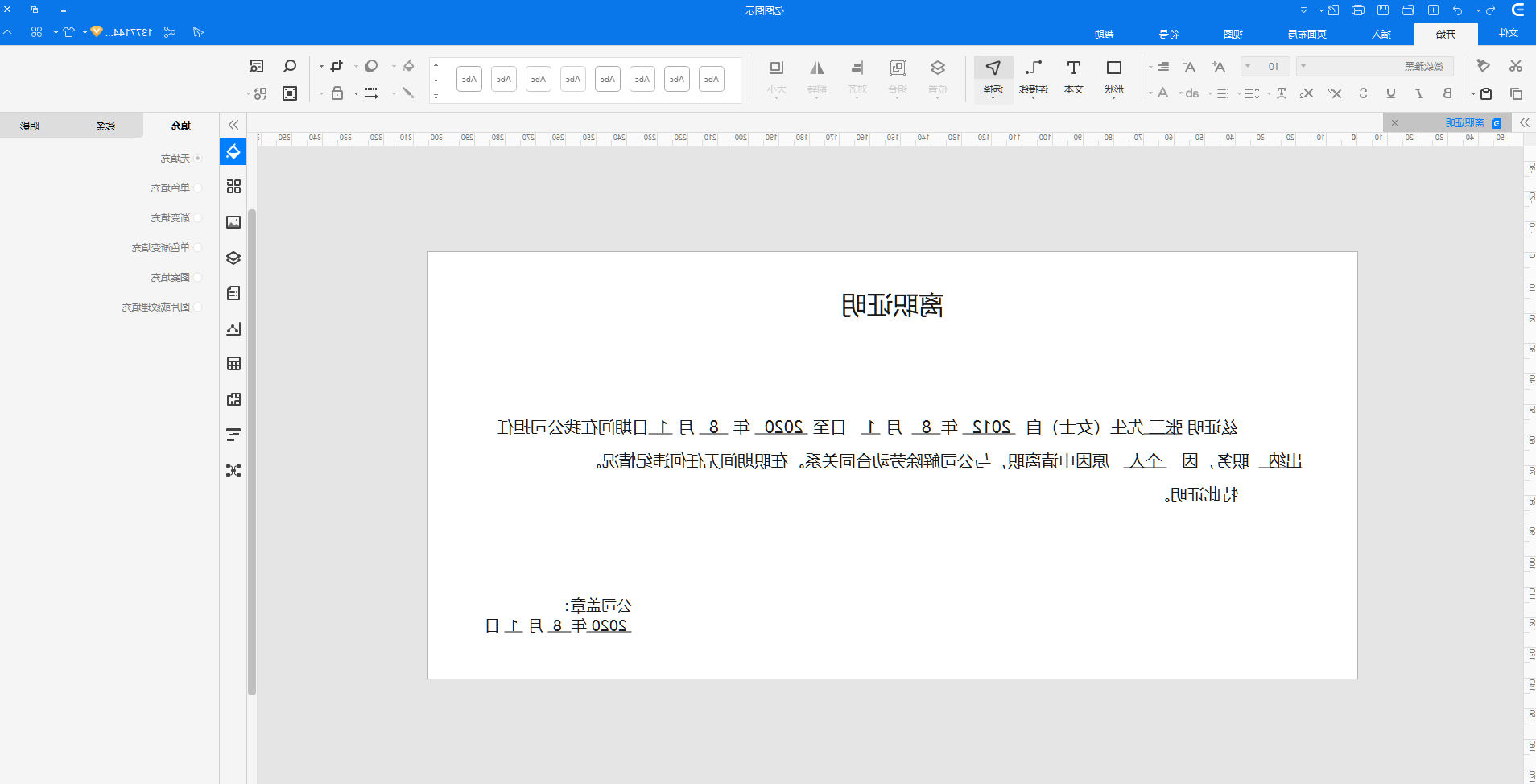
Task: Increase font size A+ icon
Action: pyautogui.click(x=1219, y=67)
